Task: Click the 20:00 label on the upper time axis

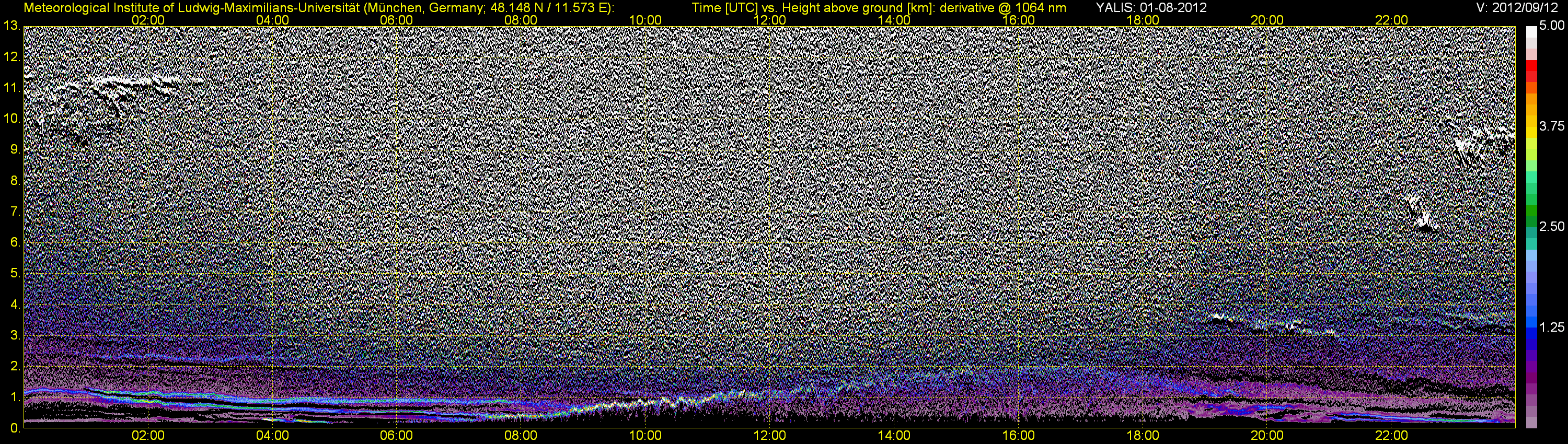Action: (x=1267, y=20)
